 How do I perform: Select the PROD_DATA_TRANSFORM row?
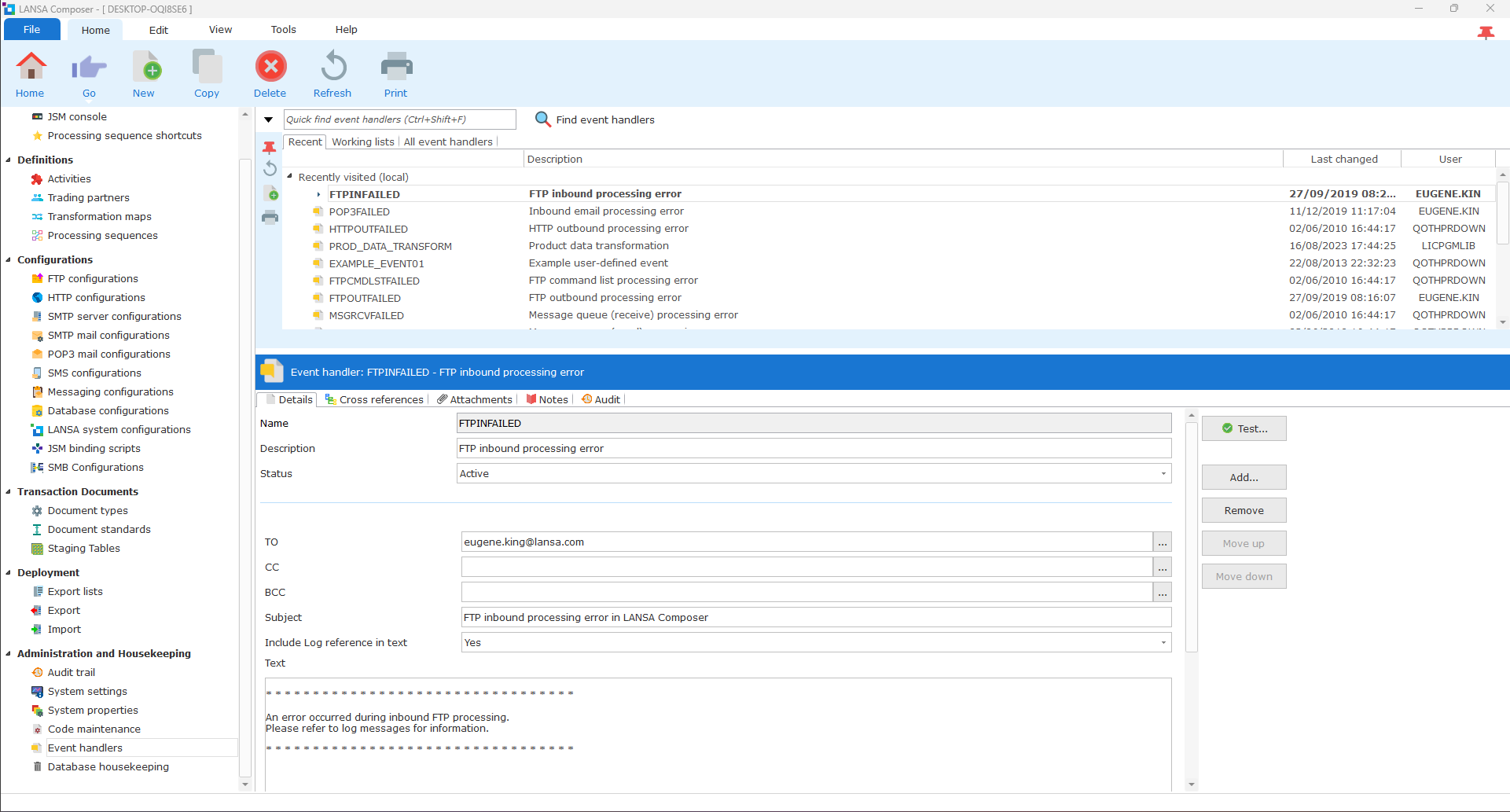[887, 246]
